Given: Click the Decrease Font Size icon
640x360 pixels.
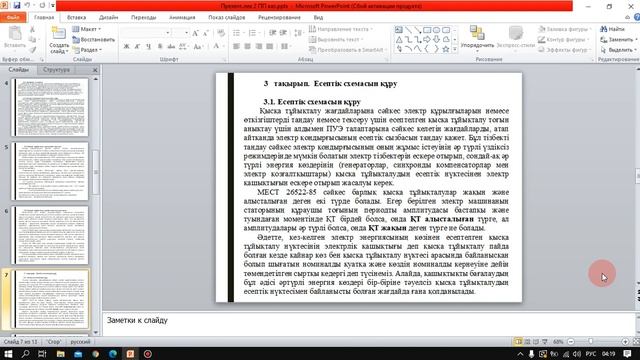Looking at the screenshot, I should 206,33.
